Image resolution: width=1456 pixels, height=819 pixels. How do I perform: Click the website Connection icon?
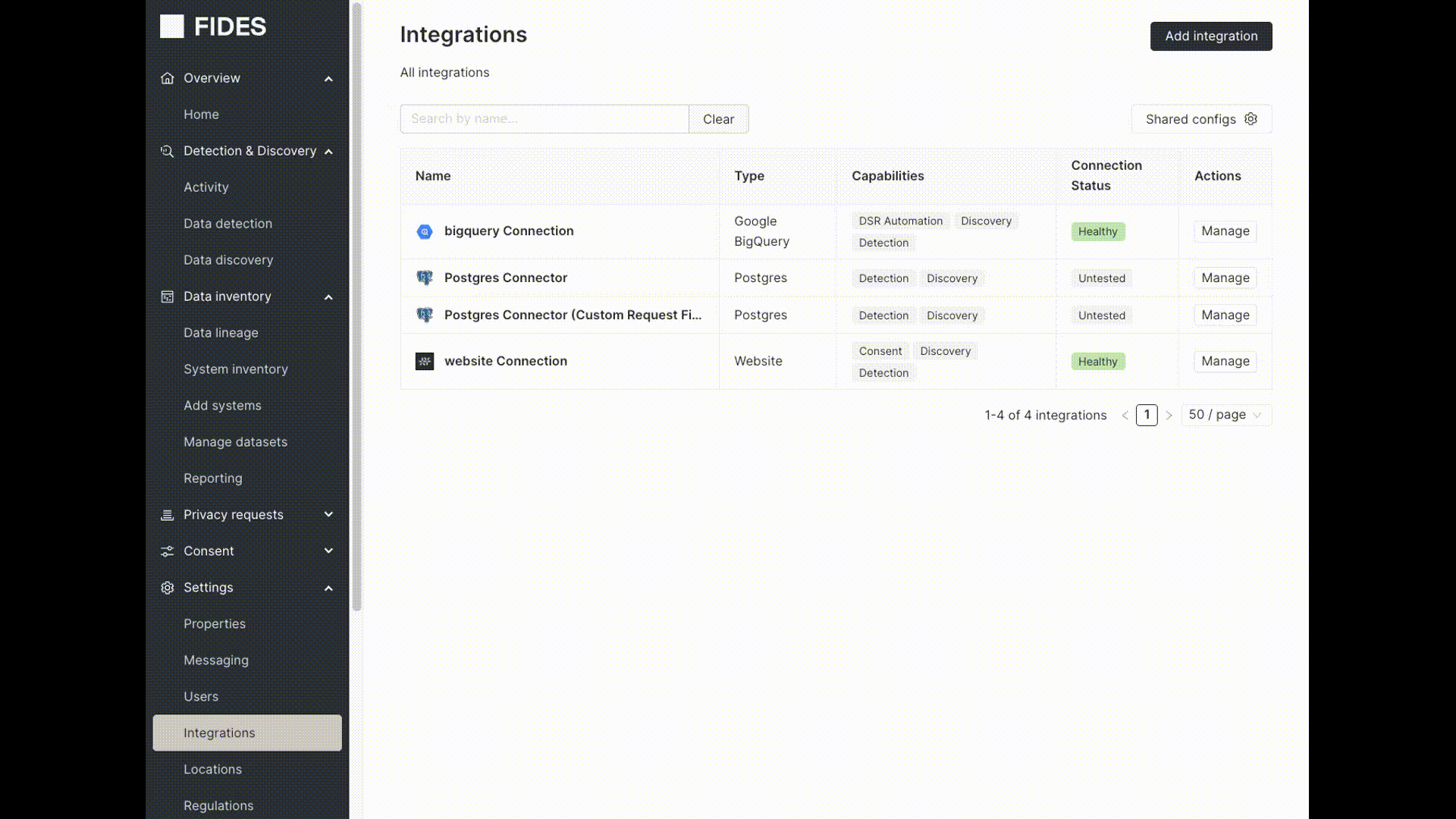coord(425,362)
